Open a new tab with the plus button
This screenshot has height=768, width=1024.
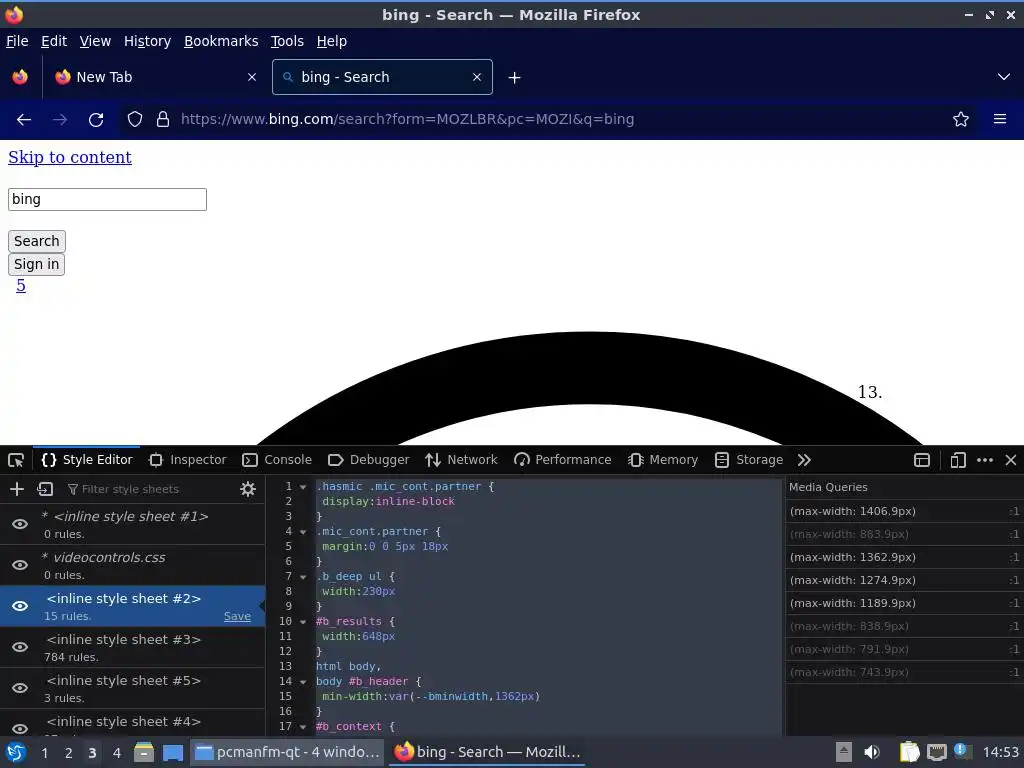click(515, 78)
